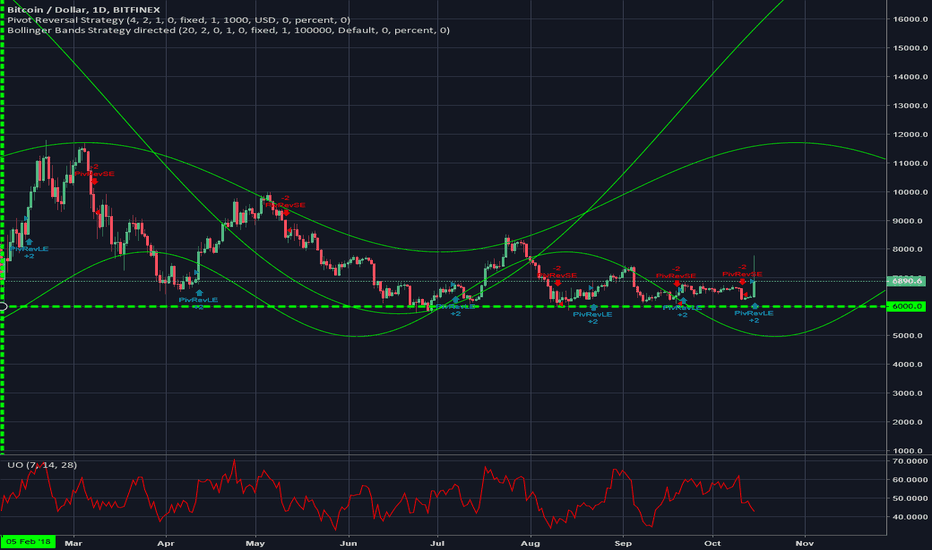Click the PivRevSE label in early August
This screenshot has width=932, height=550.
pos(558,275)
